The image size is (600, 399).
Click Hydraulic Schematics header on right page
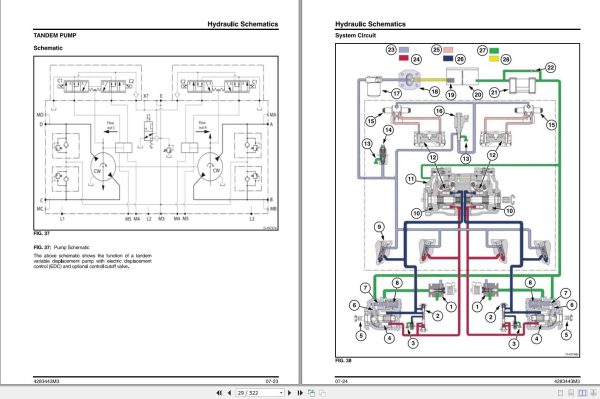click(370, 24)
